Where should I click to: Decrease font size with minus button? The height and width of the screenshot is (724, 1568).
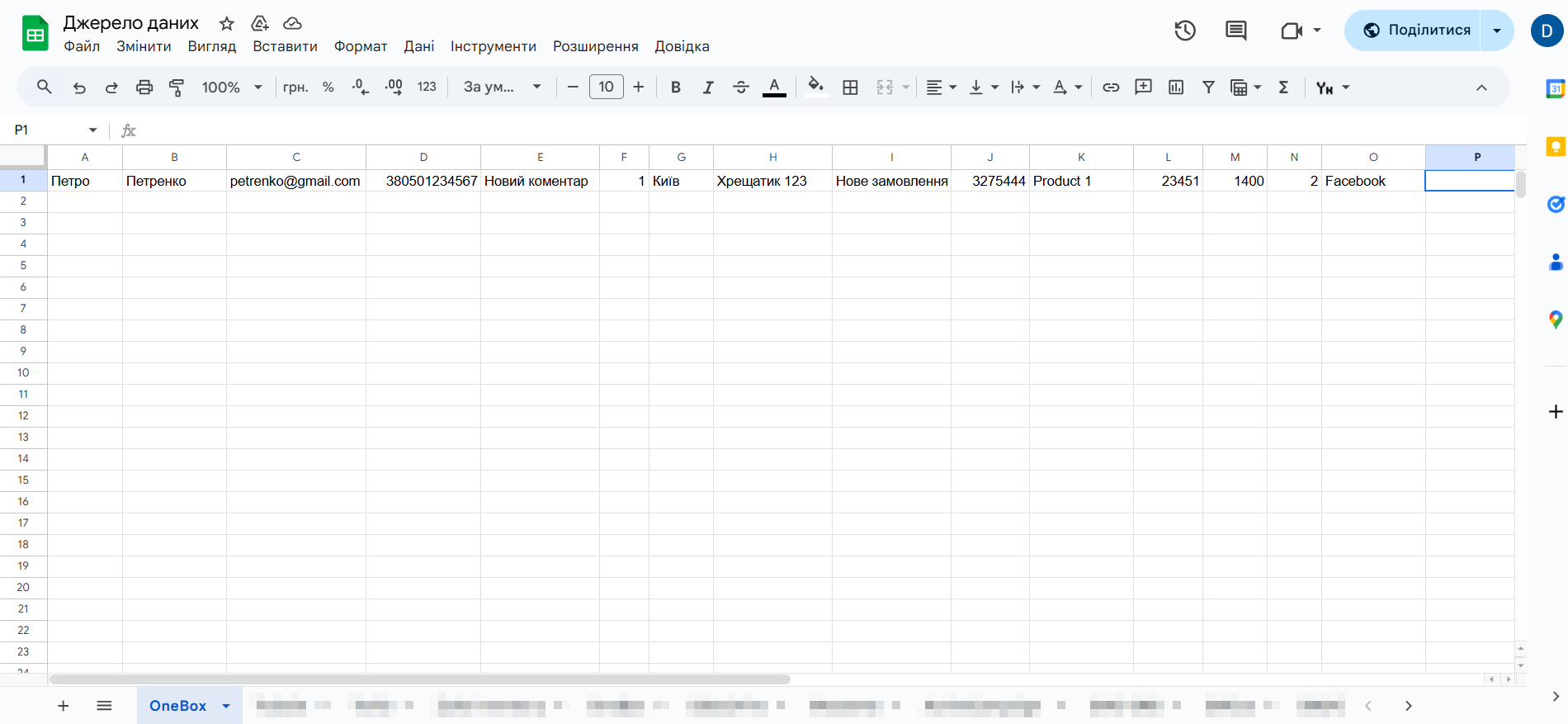573,87
